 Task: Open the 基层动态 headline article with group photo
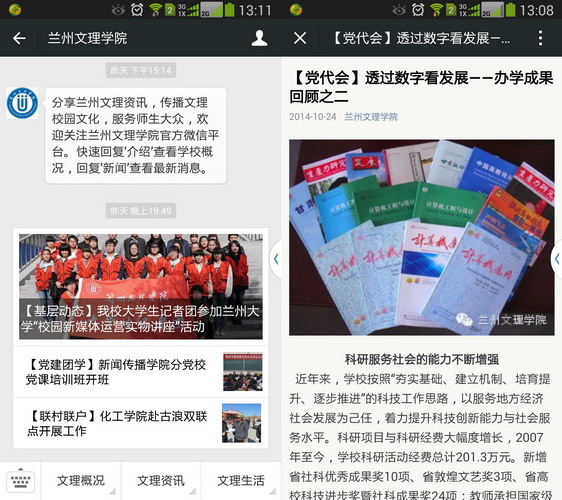(x=141, y=286)
